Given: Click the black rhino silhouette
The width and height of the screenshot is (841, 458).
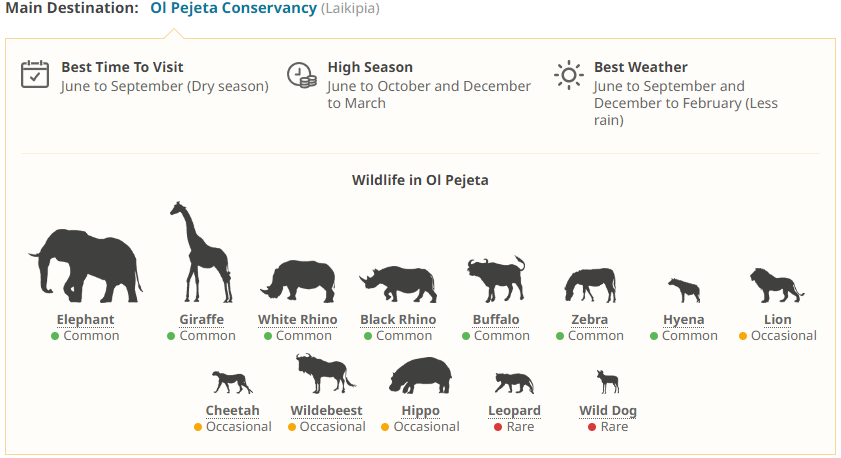Looking at the screenshot, I should pos(398,283).
